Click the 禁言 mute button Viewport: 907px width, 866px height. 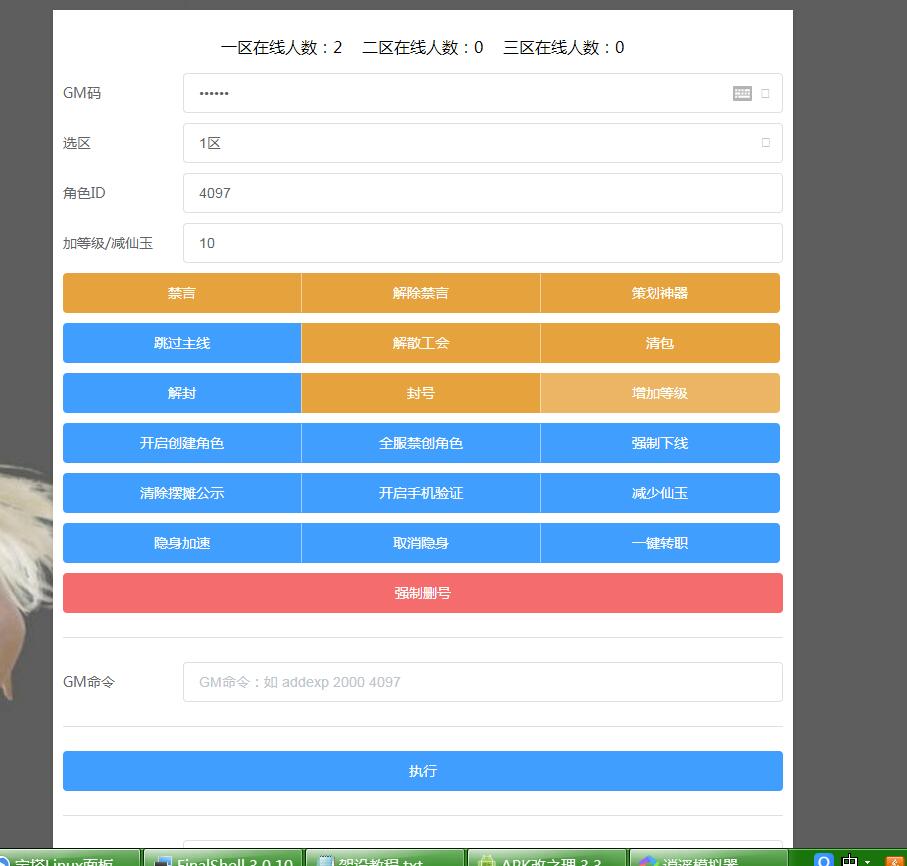coord(182,293)
